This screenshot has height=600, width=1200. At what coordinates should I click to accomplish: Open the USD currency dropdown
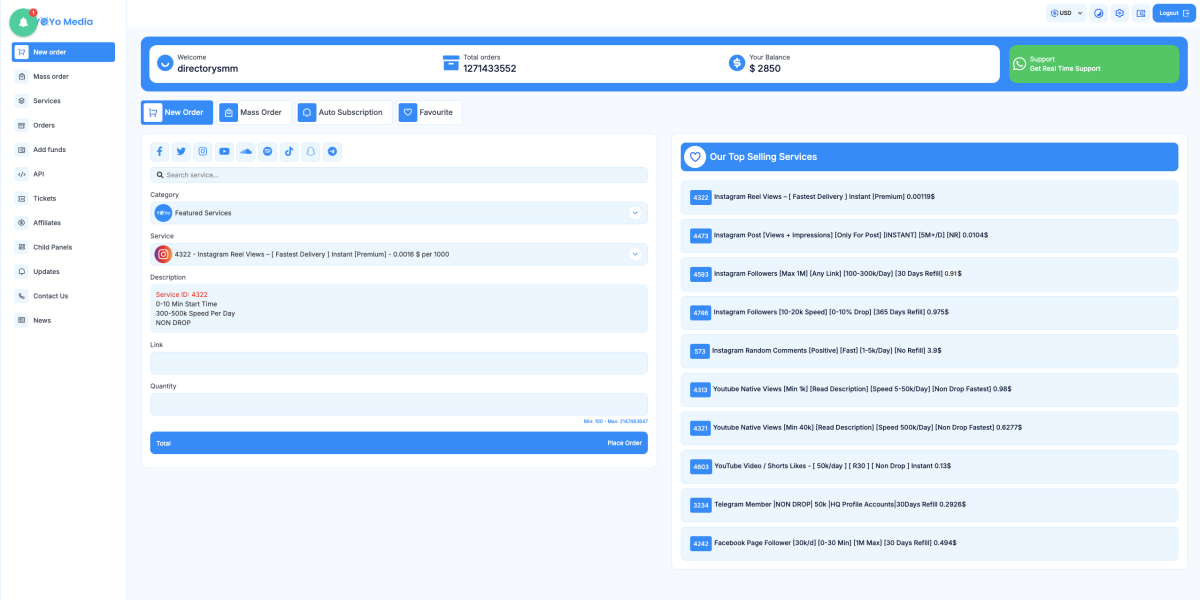tap(1066, 13)
